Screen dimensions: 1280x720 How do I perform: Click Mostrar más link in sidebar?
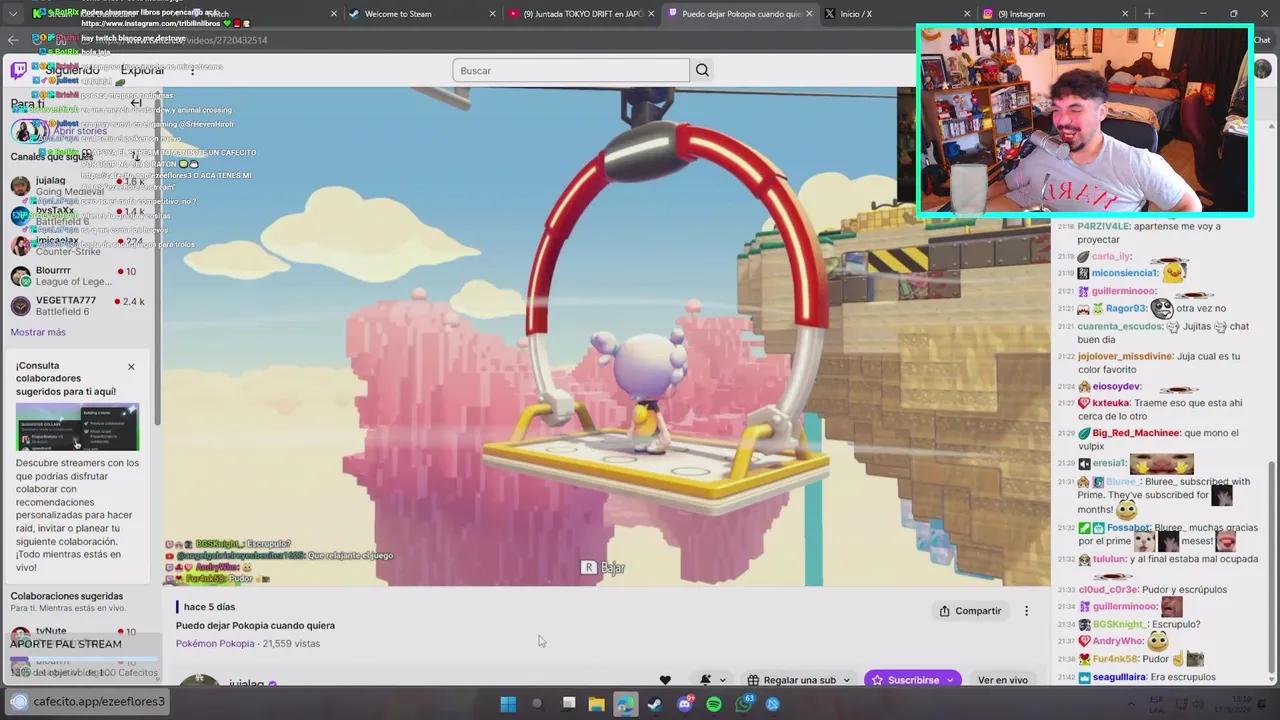38,332
